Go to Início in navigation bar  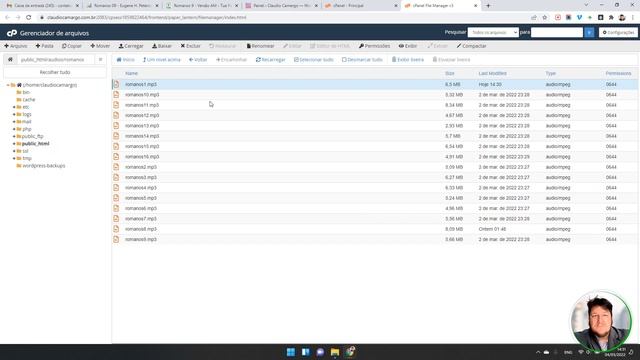pos(126,60)
